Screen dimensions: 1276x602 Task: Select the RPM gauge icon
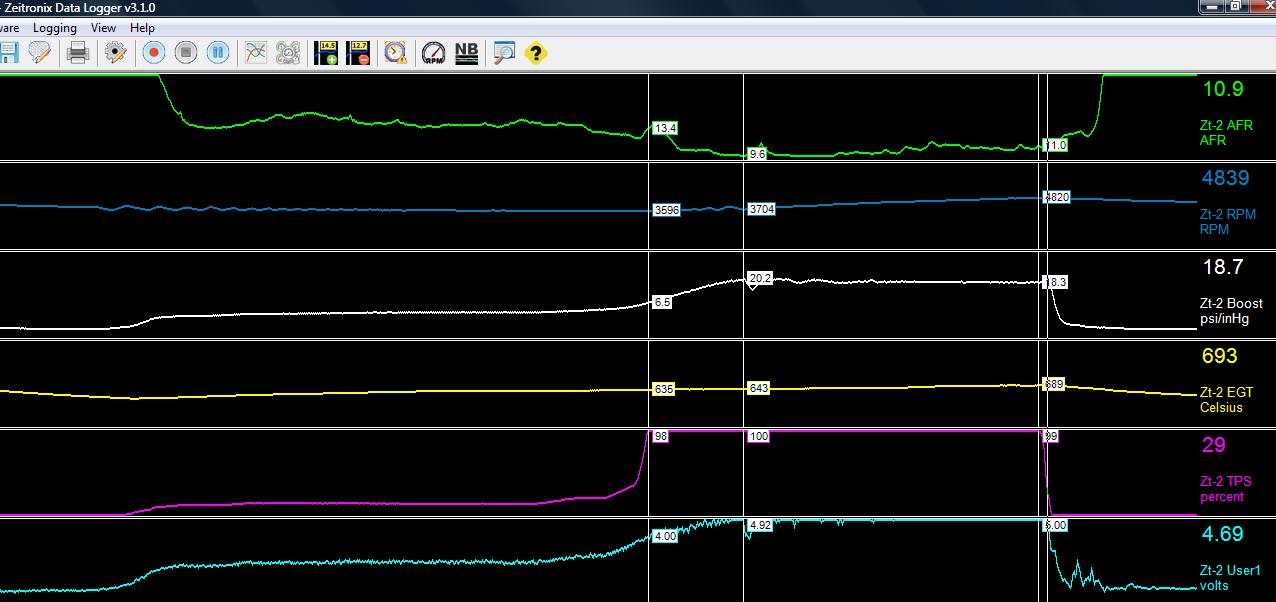[x=430, y=52]
